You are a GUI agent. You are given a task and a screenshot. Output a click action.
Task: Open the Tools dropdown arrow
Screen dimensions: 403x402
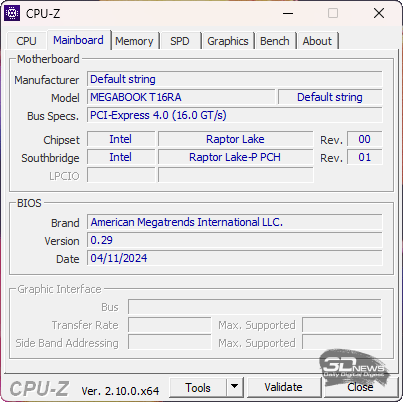coord(235,387)
